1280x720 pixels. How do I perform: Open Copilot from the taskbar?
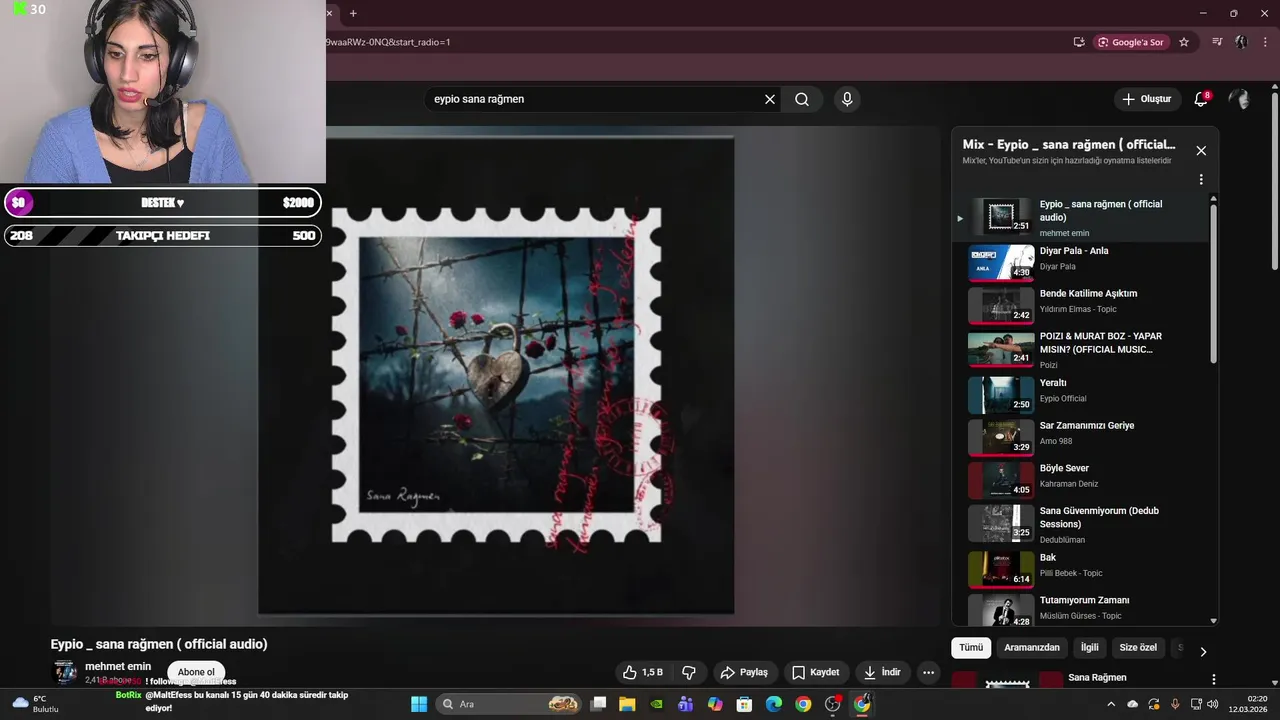click(715, 704)
